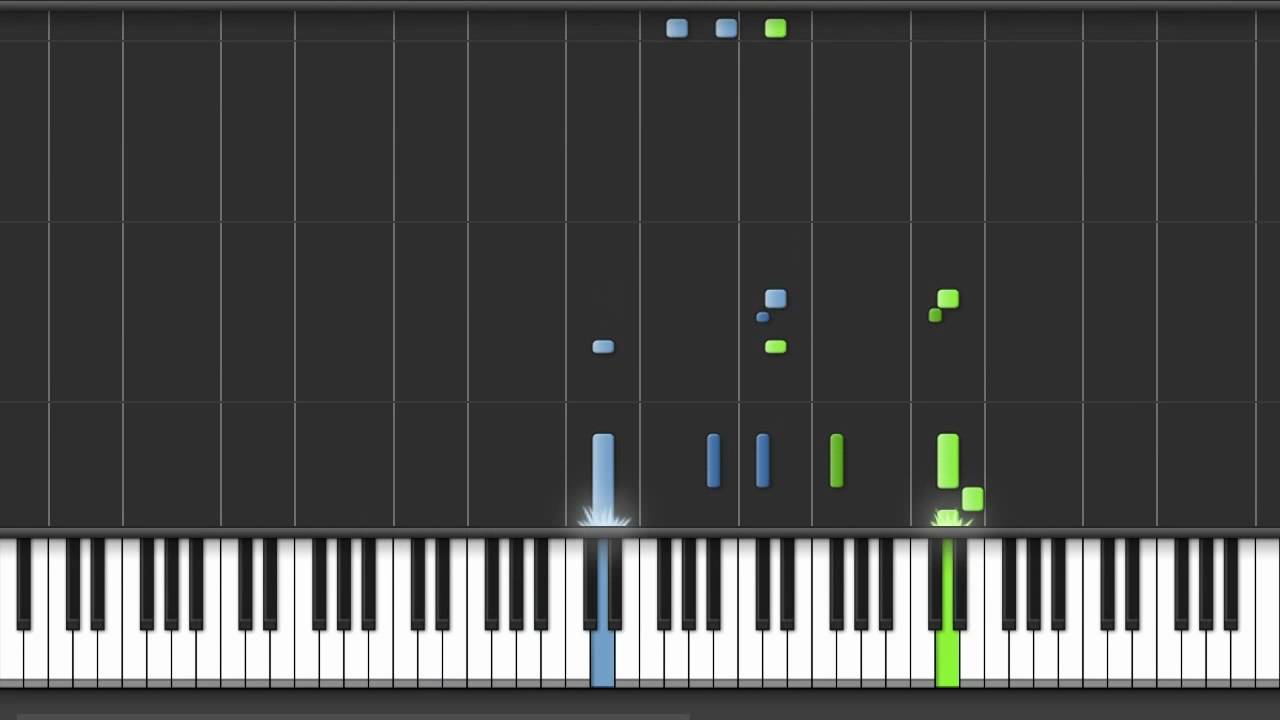1280x720 pixels.
Task: Click the tiny dark-green falling note
Action: (x=935, y=315)
